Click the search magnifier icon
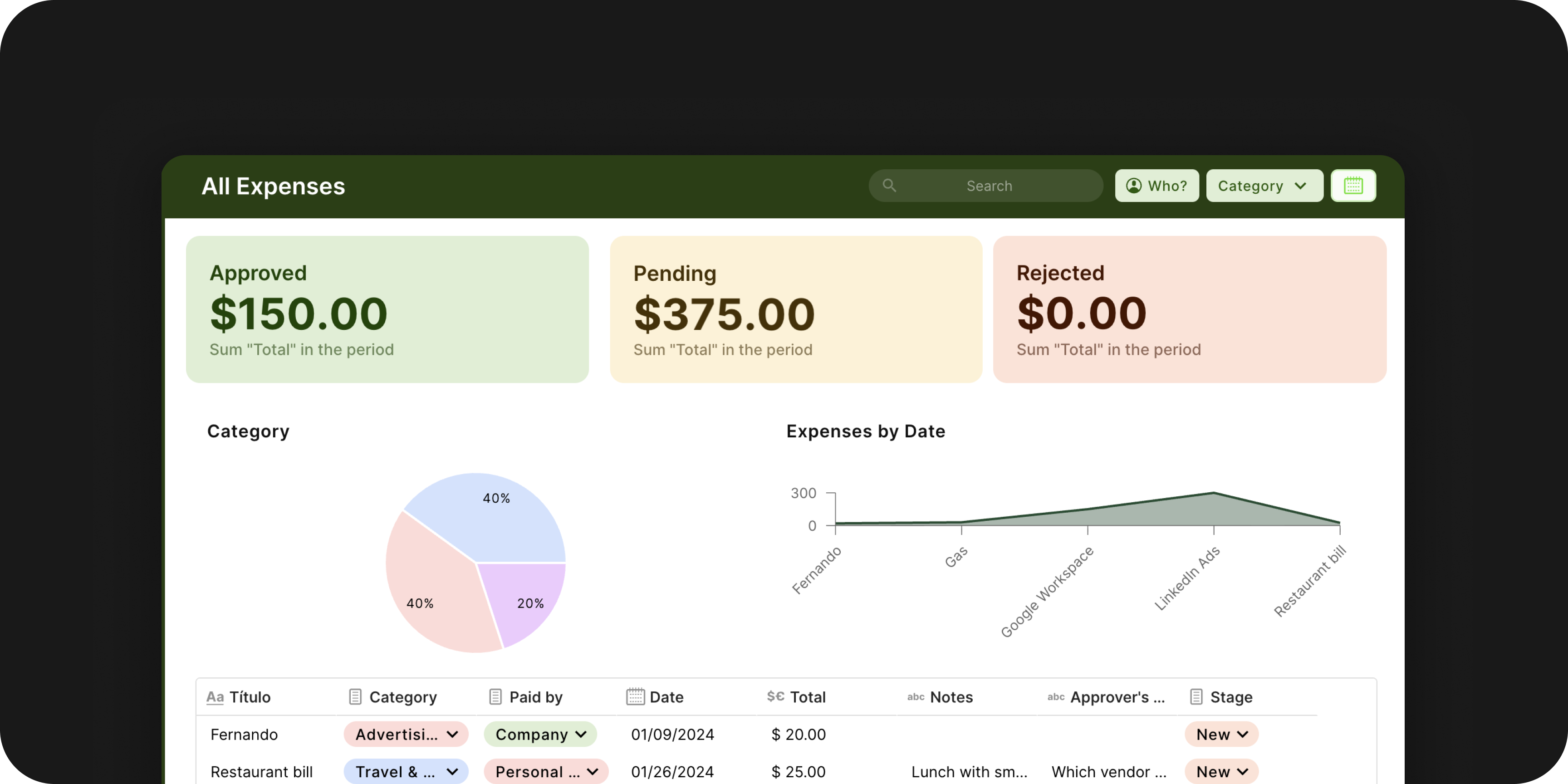This screenshot has height=784, width=1568. click(x=889, y=186)
